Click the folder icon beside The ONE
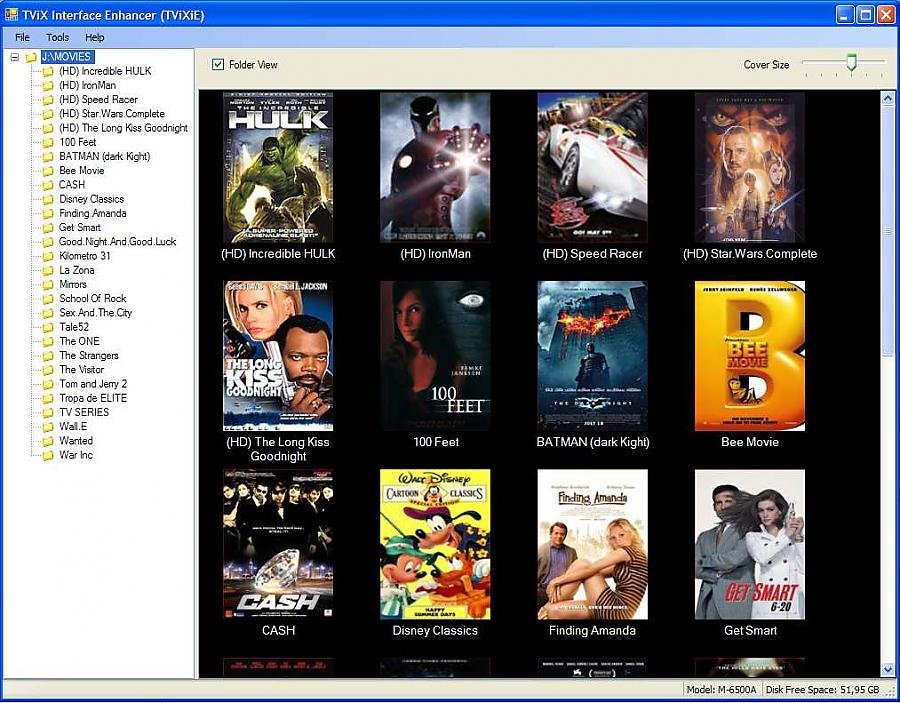The height and width of the screenshot is (703, 900). click(x=48, y=341)
